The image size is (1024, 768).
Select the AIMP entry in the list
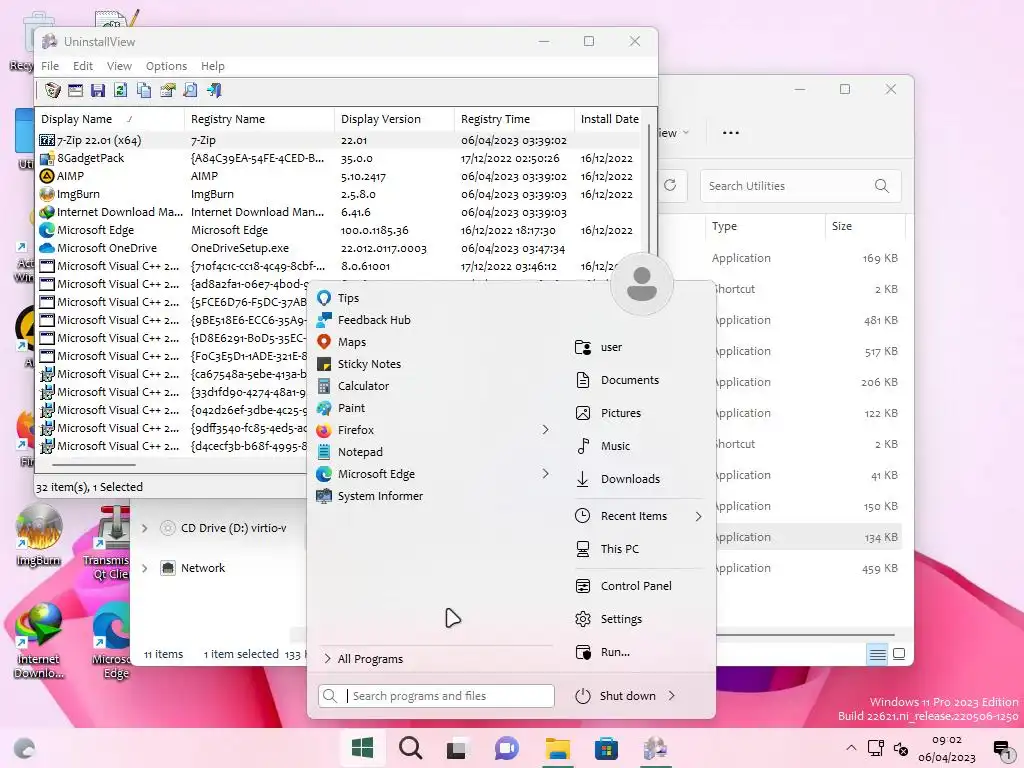coord(339,176)
